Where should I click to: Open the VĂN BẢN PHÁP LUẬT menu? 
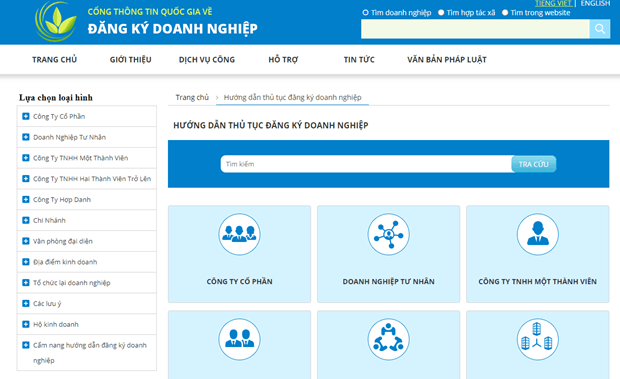point(447,60)
